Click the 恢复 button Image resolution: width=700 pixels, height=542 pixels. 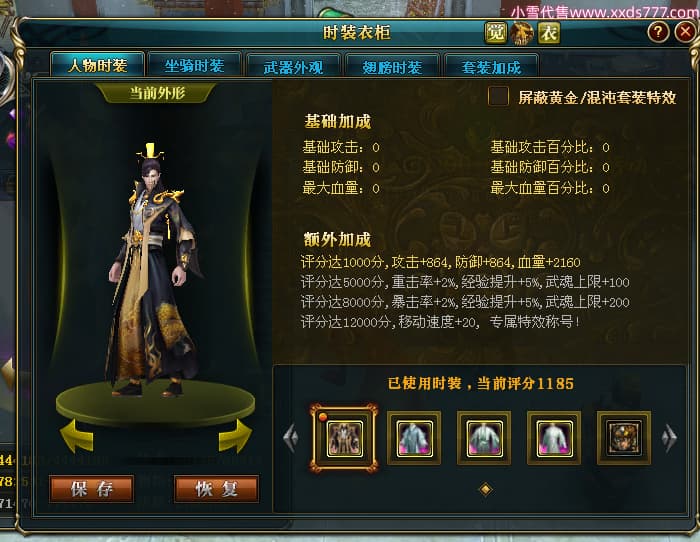(x=217, y=489)
